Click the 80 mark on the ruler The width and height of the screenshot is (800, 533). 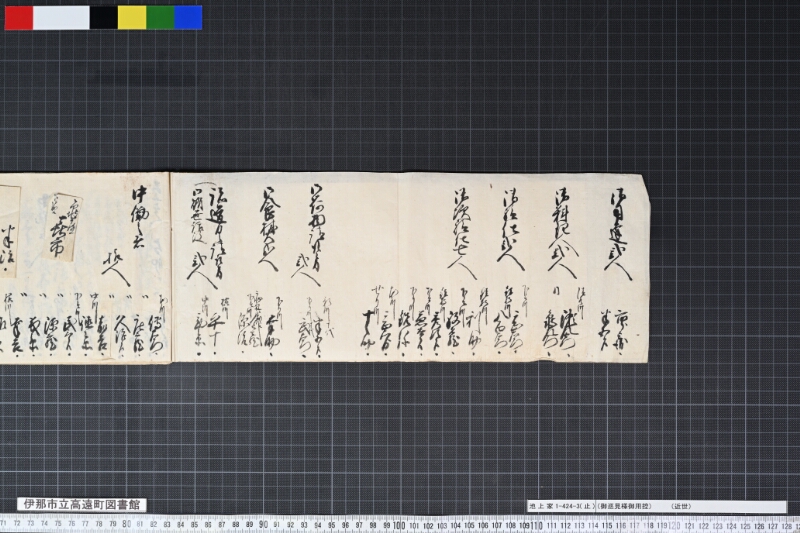127,524
